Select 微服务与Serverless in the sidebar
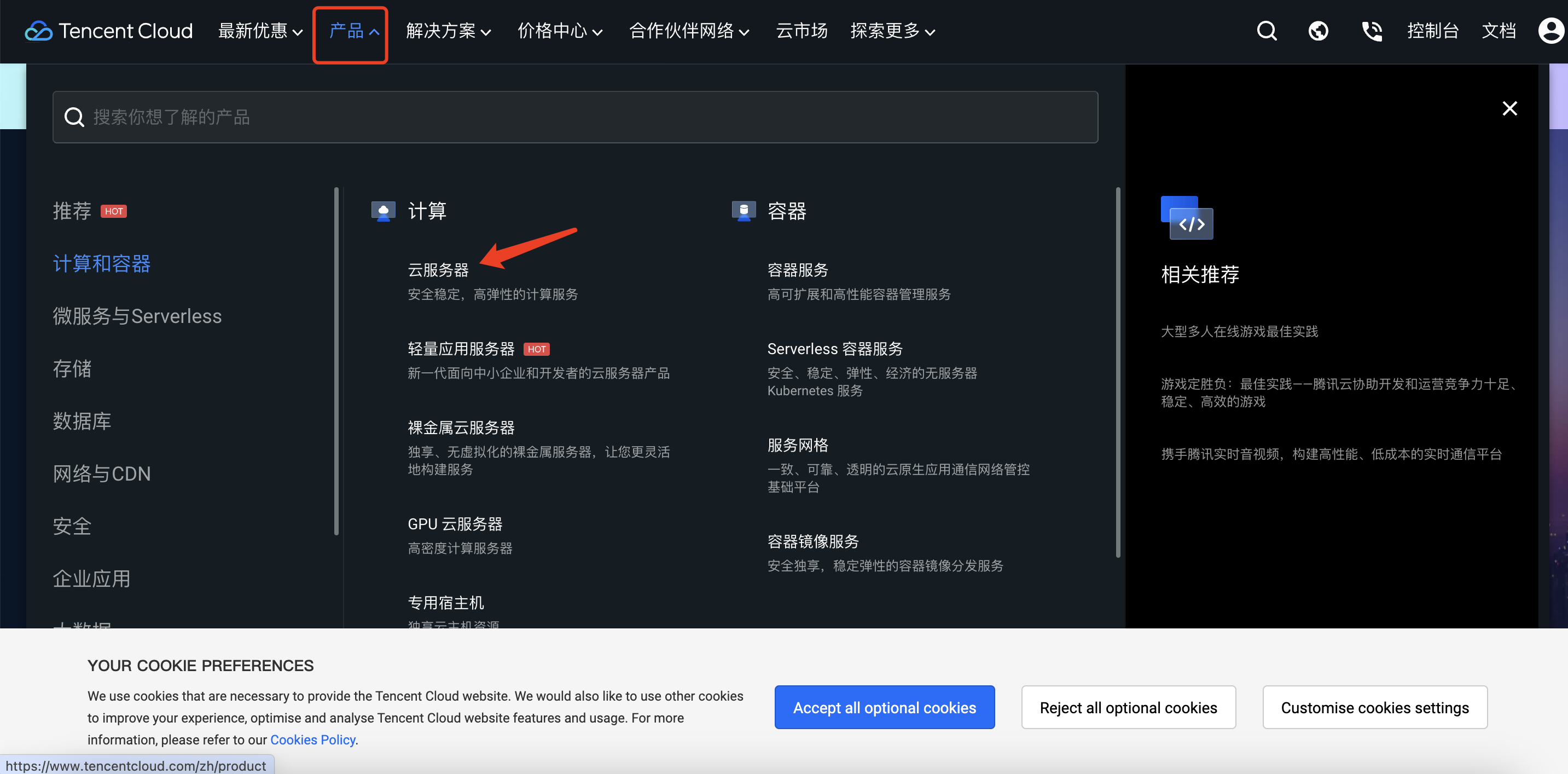1568x774 pixels. (x=137, y=316)
